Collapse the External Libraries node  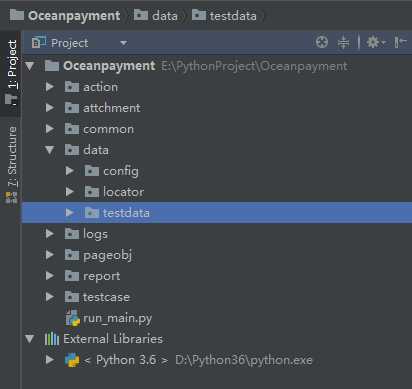pos(30,339)
